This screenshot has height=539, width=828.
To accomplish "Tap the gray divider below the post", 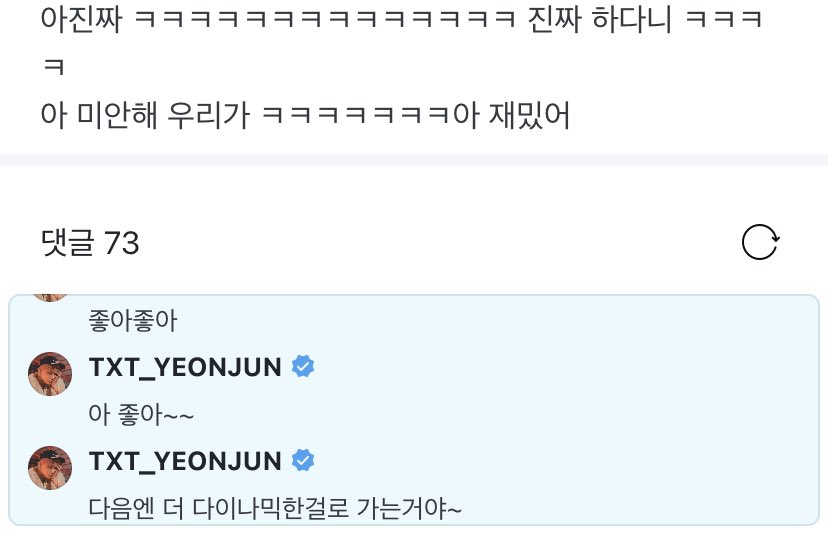I will coord(414,160).
